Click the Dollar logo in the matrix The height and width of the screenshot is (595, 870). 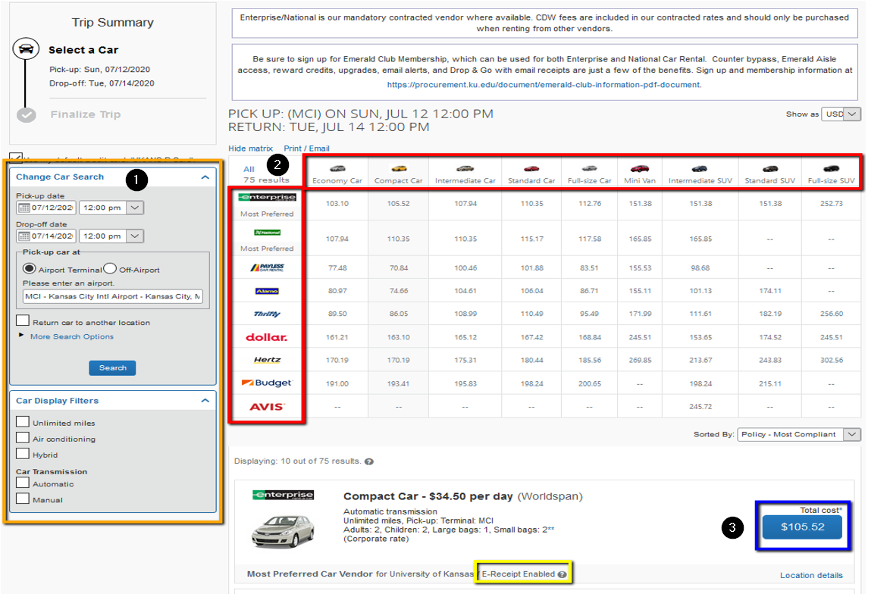tap(267, 337)
